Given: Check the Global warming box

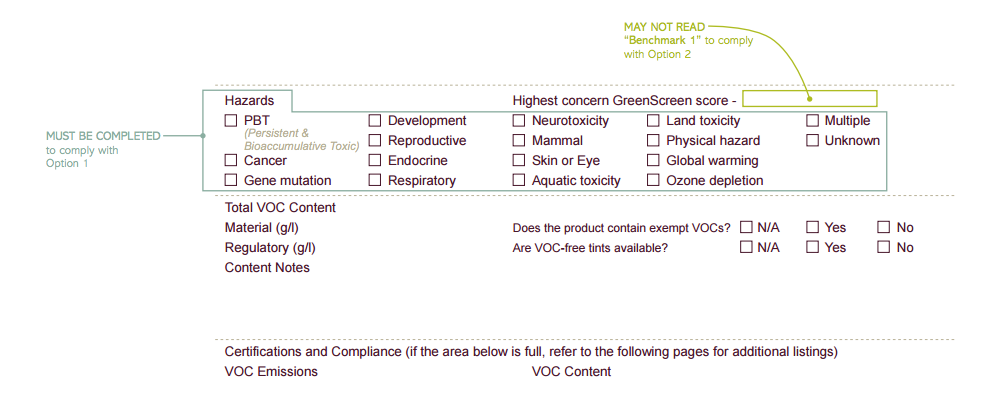Looking at the screenshot, I should [653, 160].
